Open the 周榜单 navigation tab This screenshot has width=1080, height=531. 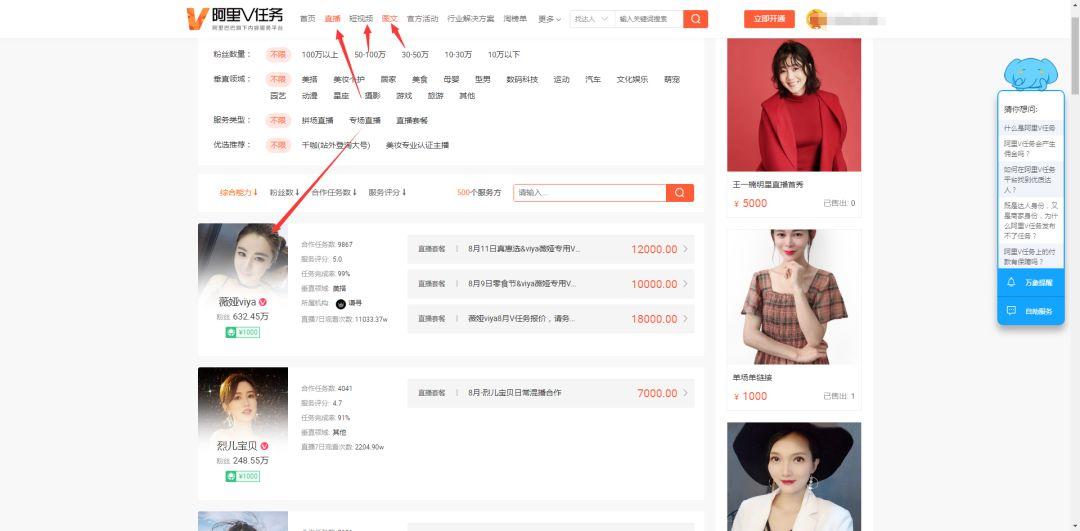coord(515,19)
